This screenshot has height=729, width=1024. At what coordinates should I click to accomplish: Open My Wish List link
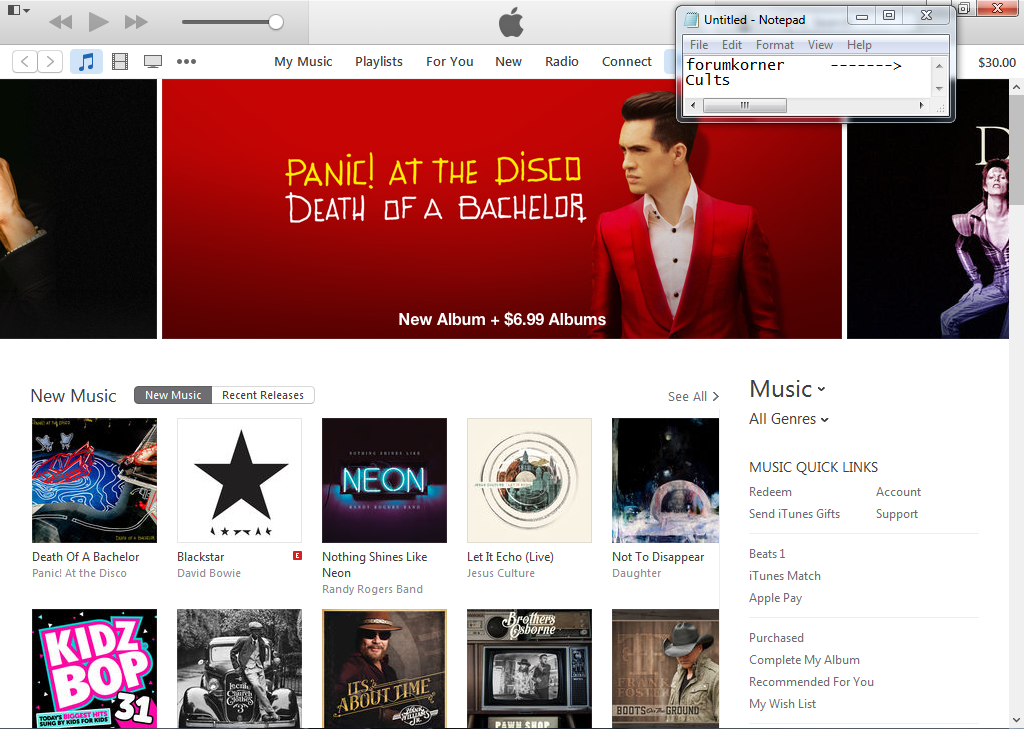(x=782, y=704)
